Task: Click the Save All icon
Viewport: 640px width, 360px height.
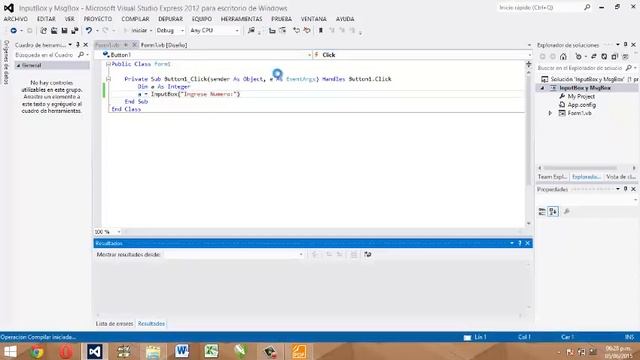Action: (x=75, y=31)
